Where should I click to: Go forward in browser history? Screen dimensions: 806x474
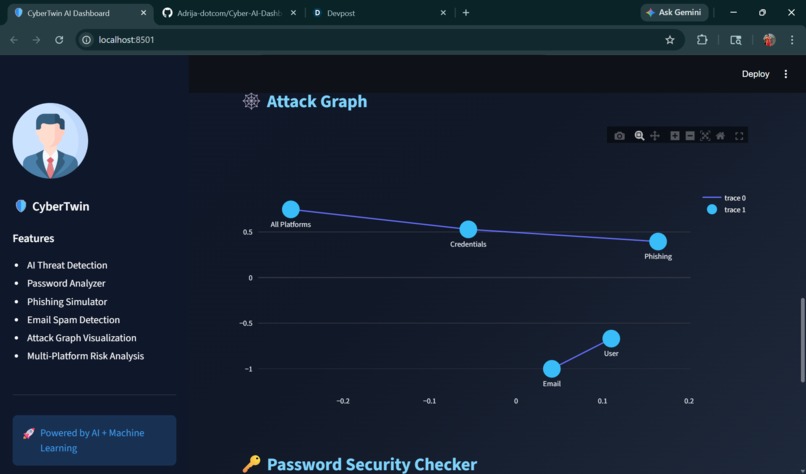click(x=36, y=40)
